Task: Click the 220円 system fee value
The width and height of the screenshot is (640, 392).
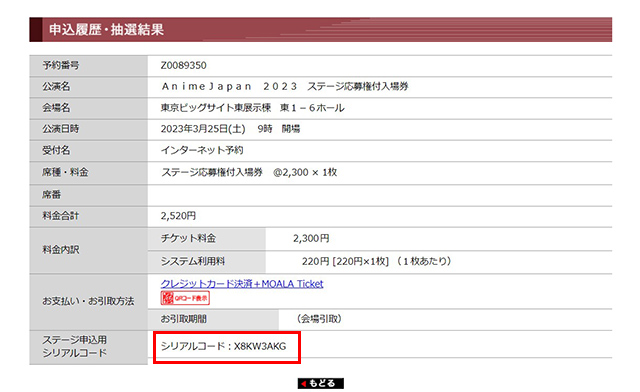Action: tap(315, 261)
